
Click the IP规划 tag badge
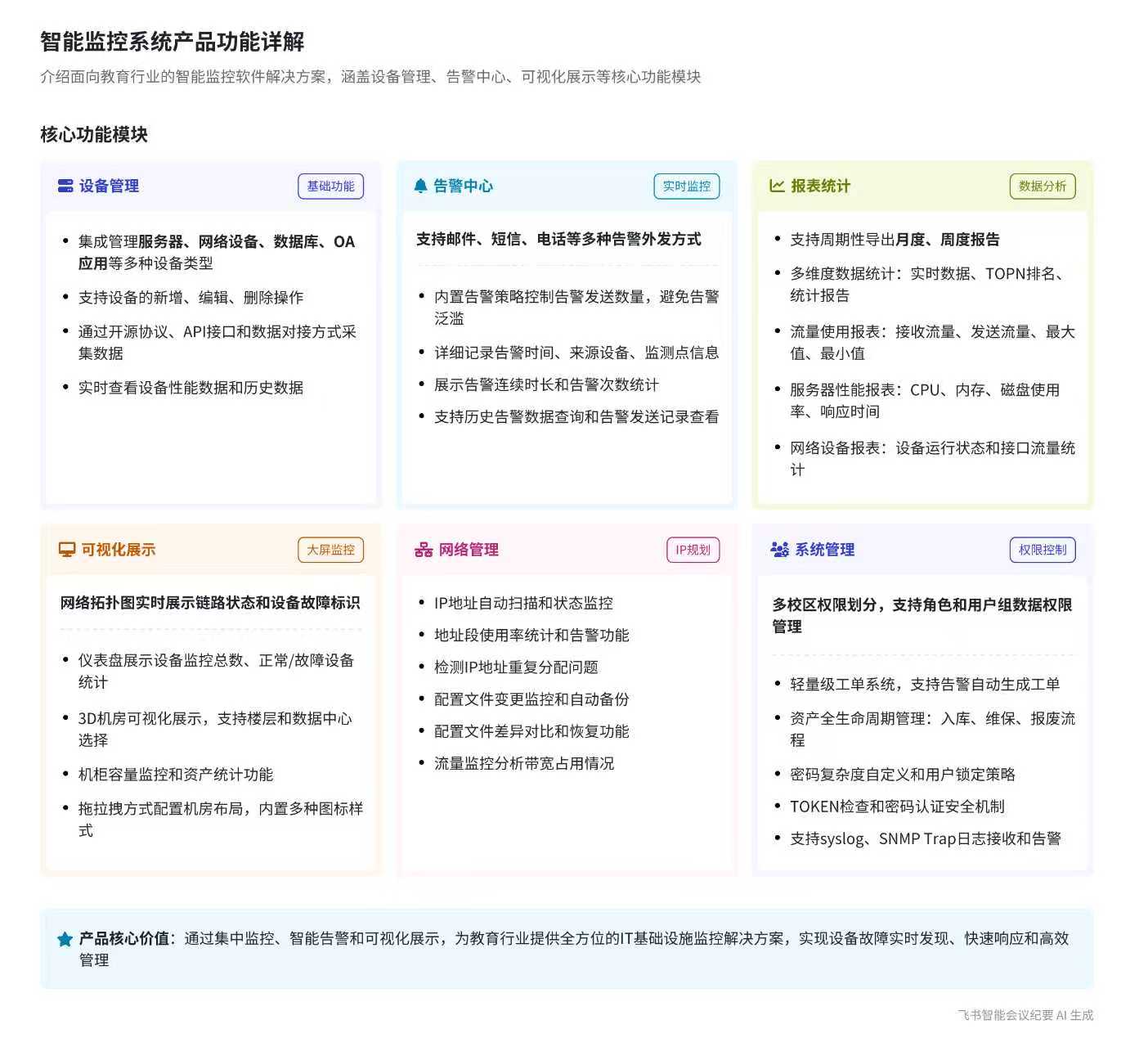(x=693, y=550)
